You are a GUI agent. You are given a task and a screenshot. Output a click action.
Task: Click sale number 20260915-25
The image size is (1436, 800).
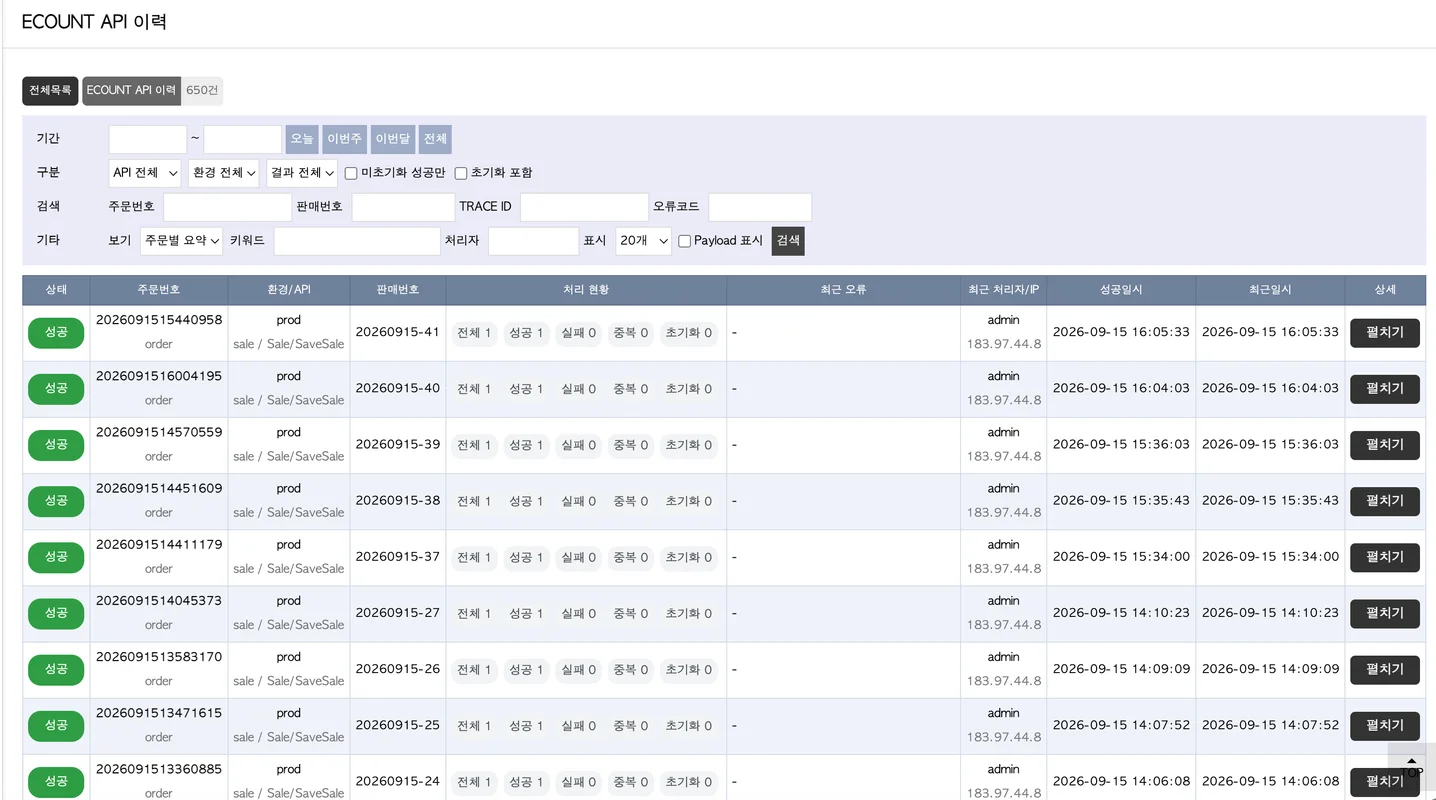click(398, 725)
